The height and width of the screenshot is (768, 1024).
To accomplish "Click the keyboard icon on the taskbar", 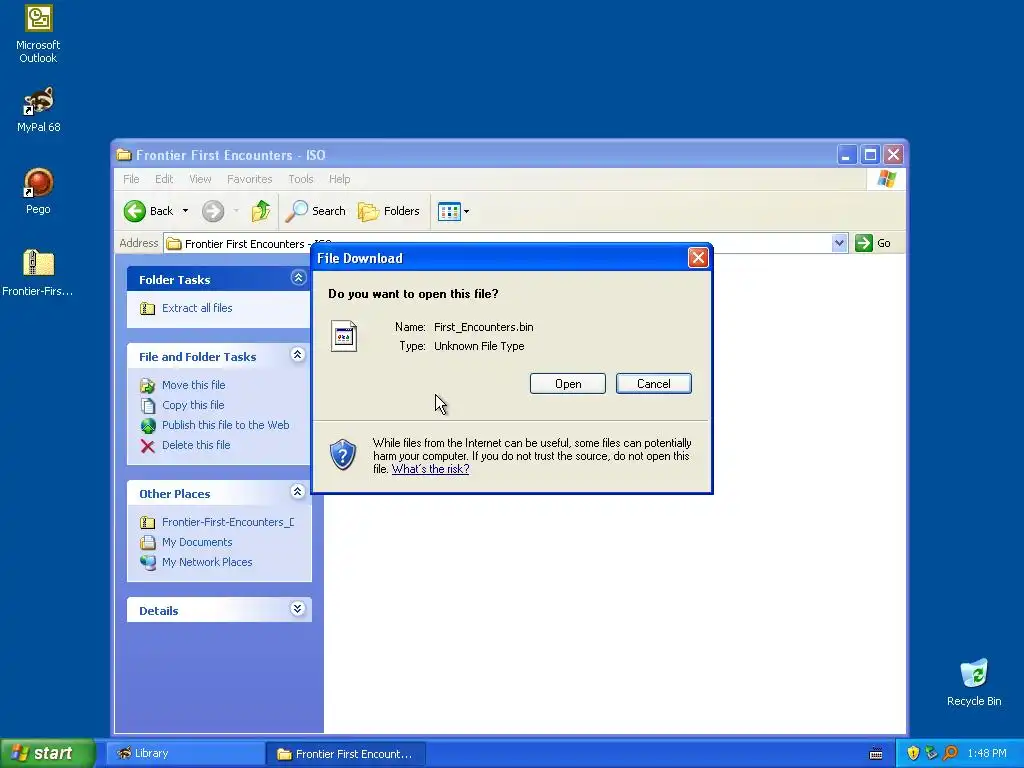I will pos(876,754).
